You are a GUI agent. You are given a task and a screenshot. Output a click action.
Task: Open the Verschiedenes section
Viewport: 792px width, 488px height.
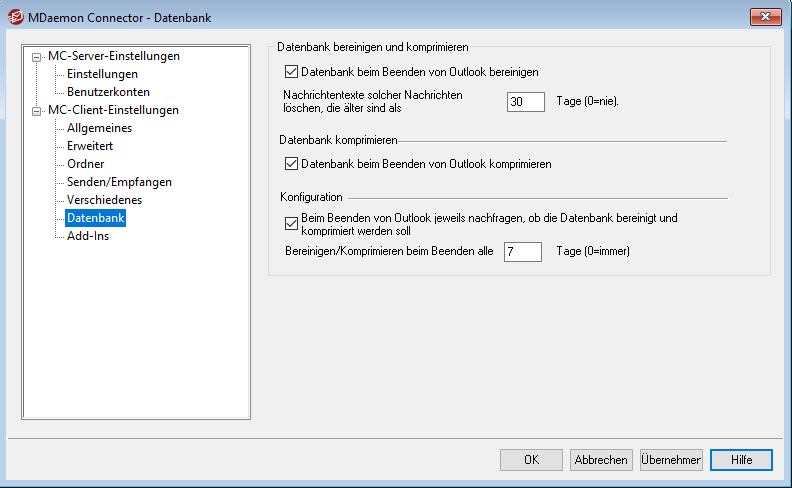coord(104,200)
